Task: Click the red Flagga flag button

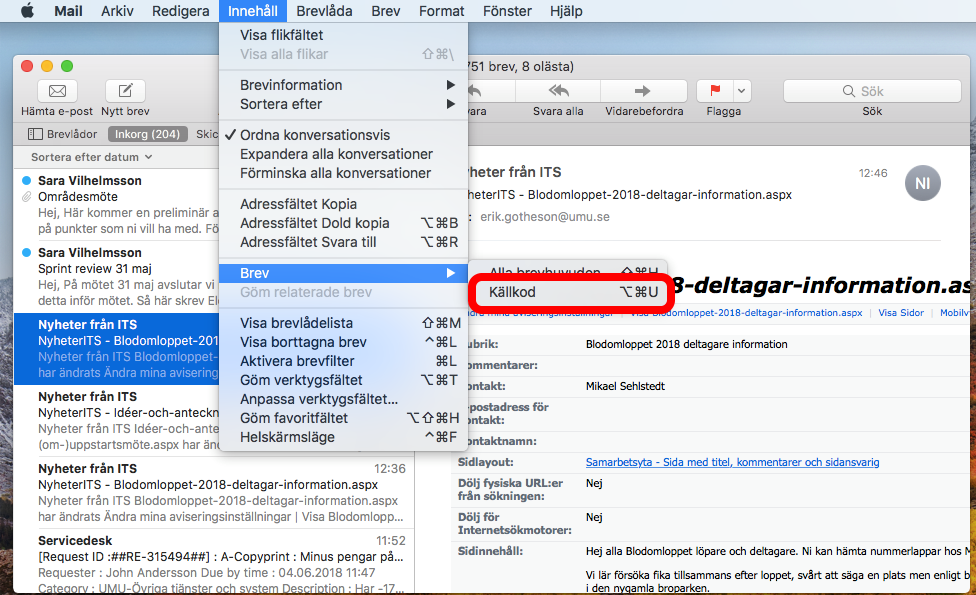Action: [715, 91]
